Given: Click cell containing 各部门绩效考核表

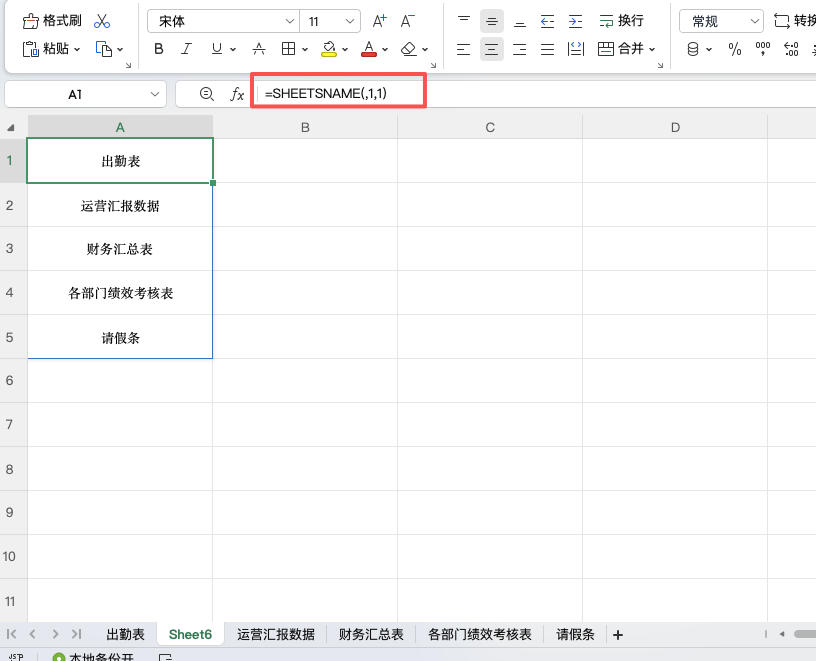Looking at the screenshot, I should click(120, 293).
